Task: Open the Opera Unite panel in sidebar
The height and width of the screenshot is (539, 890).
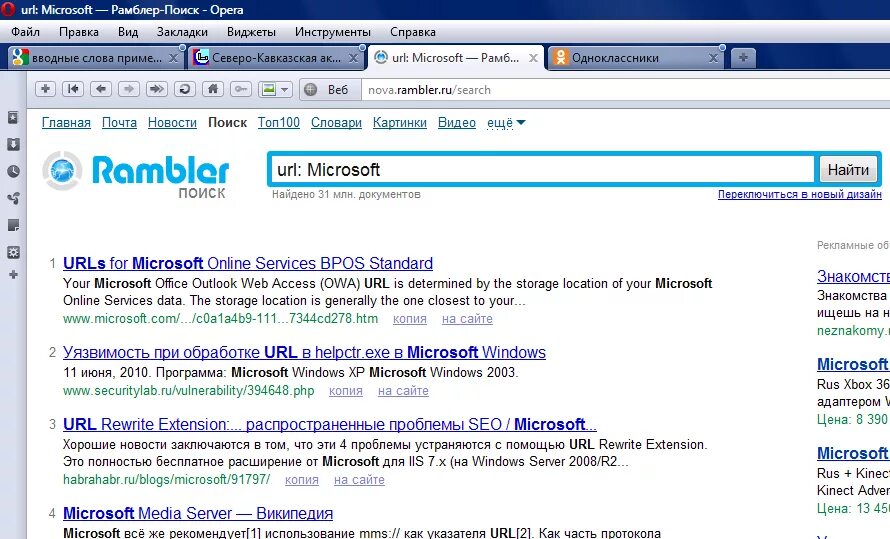Action: pos(13,198)
